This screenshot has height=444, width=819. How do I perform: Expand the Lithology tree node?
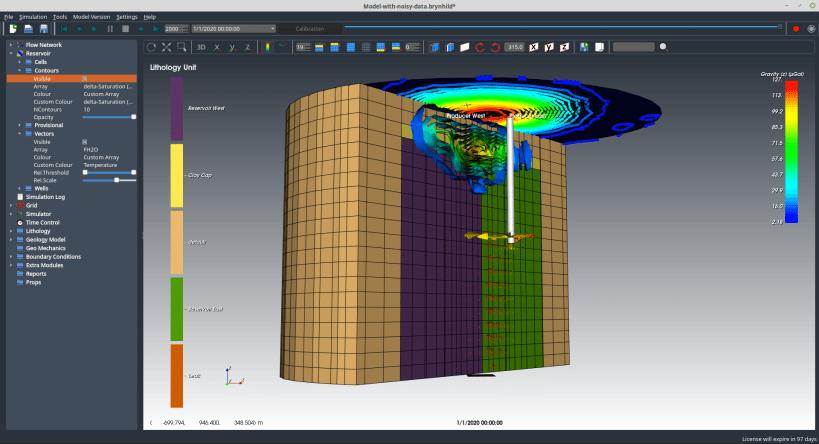[11, 230]
